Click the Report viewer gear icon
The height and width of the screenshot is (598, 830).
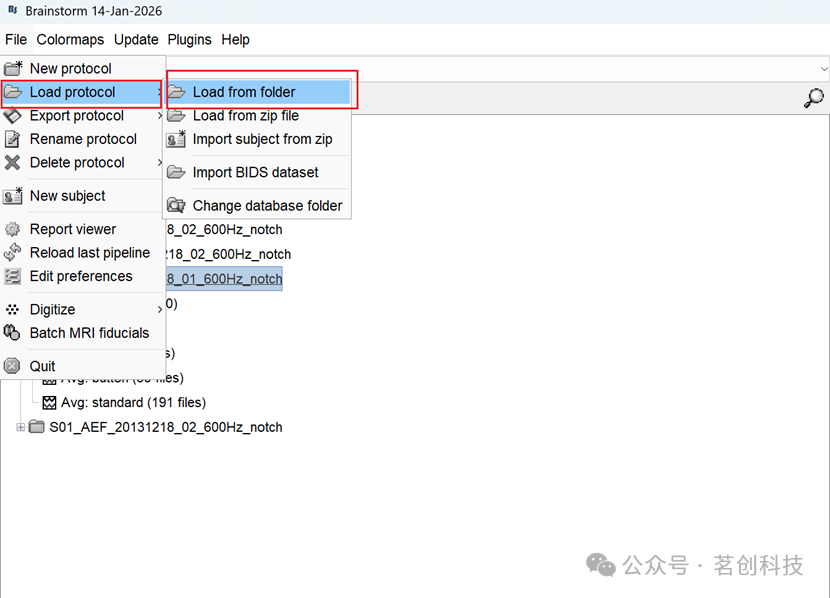[13, 229]
